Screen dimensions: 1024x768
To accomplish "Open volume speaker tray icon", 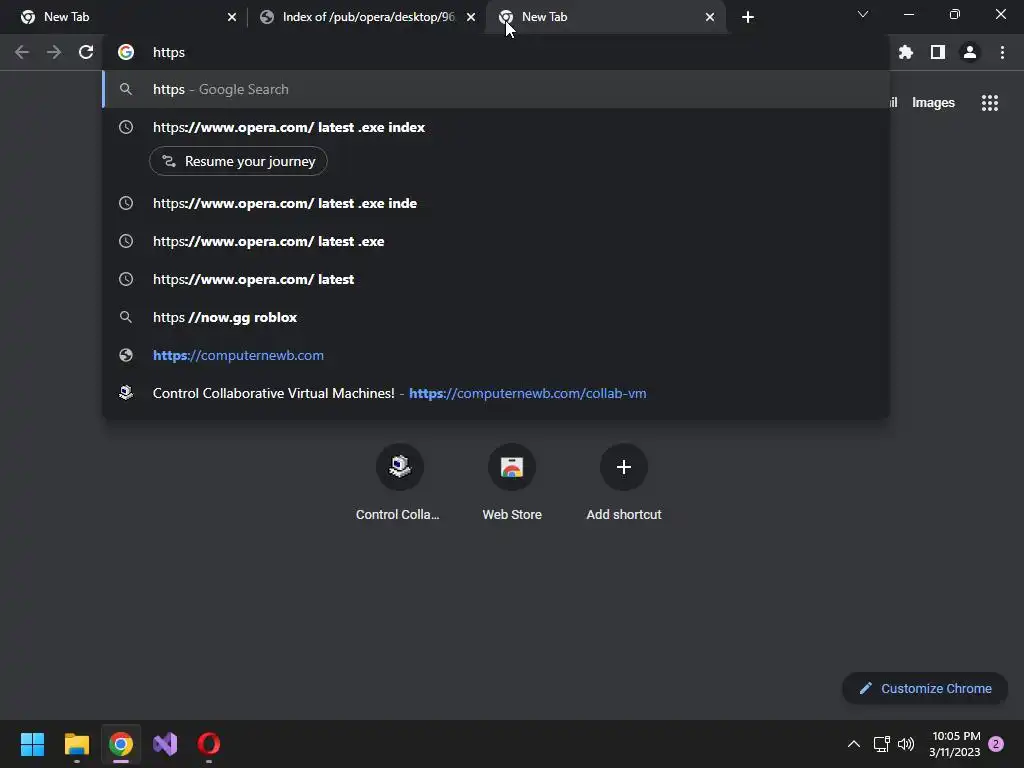I will pyautogui.click(x=906, y=744).
